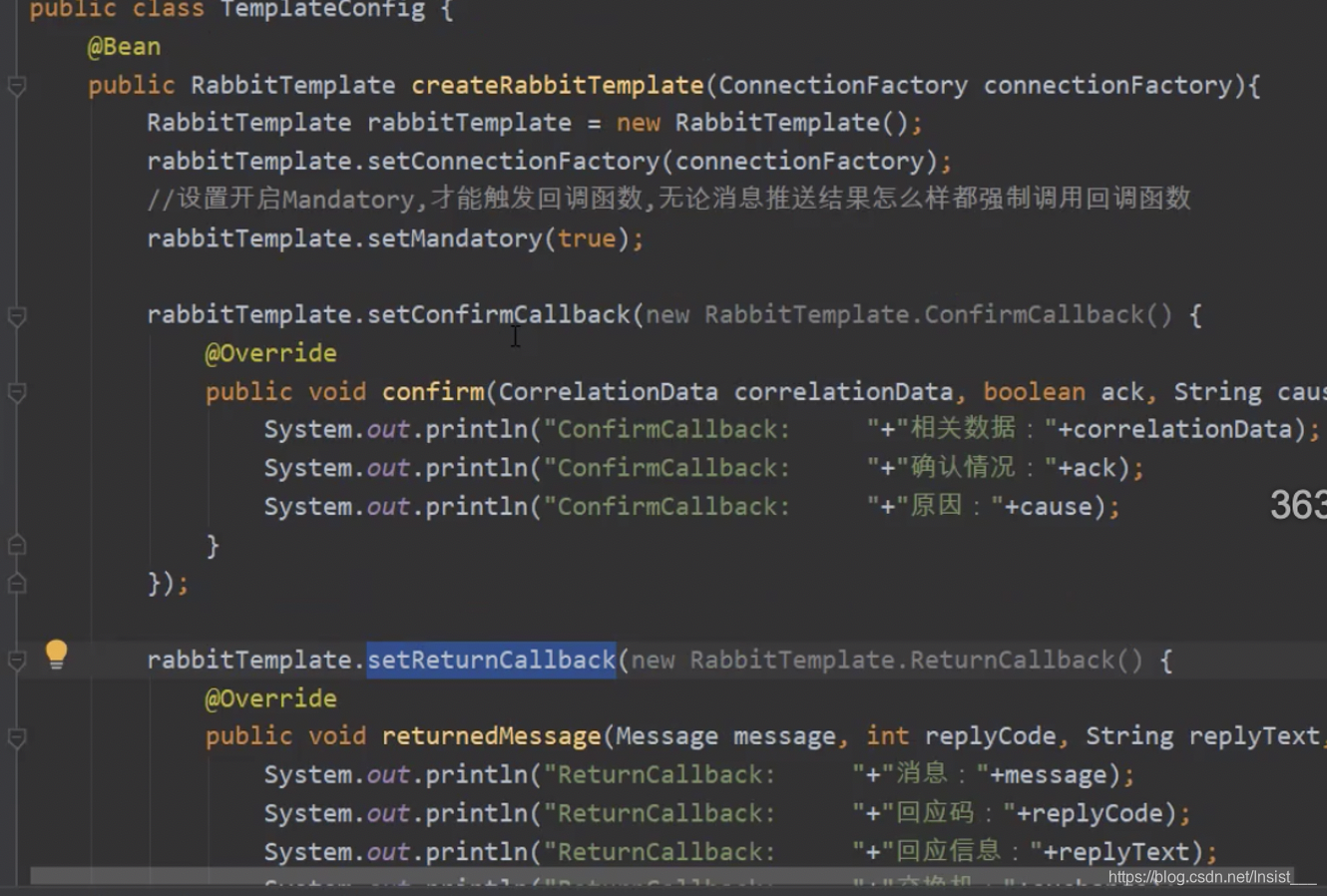Collapse the setConfirmCallback block fold marker

pyautogui.click(x=17, y=316)
